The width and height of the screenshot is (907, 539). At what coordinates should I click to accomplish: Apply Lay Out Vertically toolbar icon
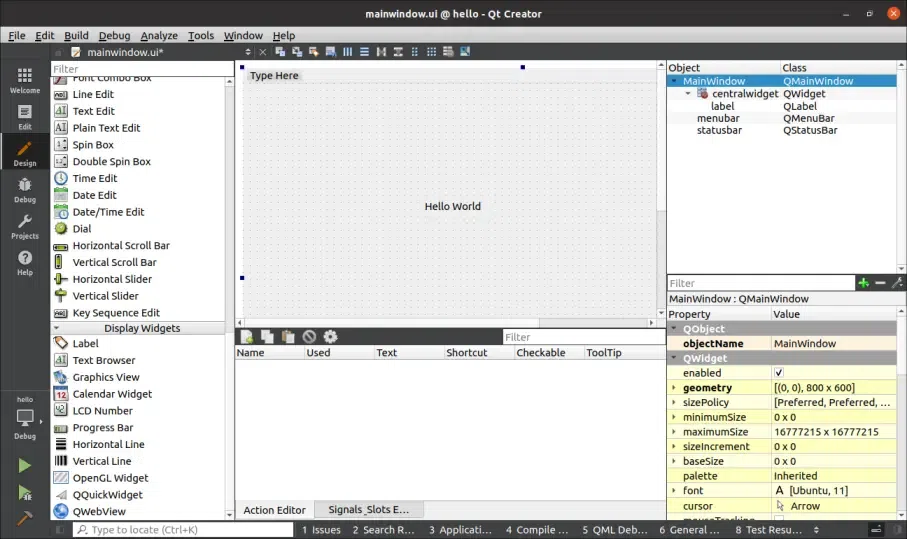tap(364, 51)
